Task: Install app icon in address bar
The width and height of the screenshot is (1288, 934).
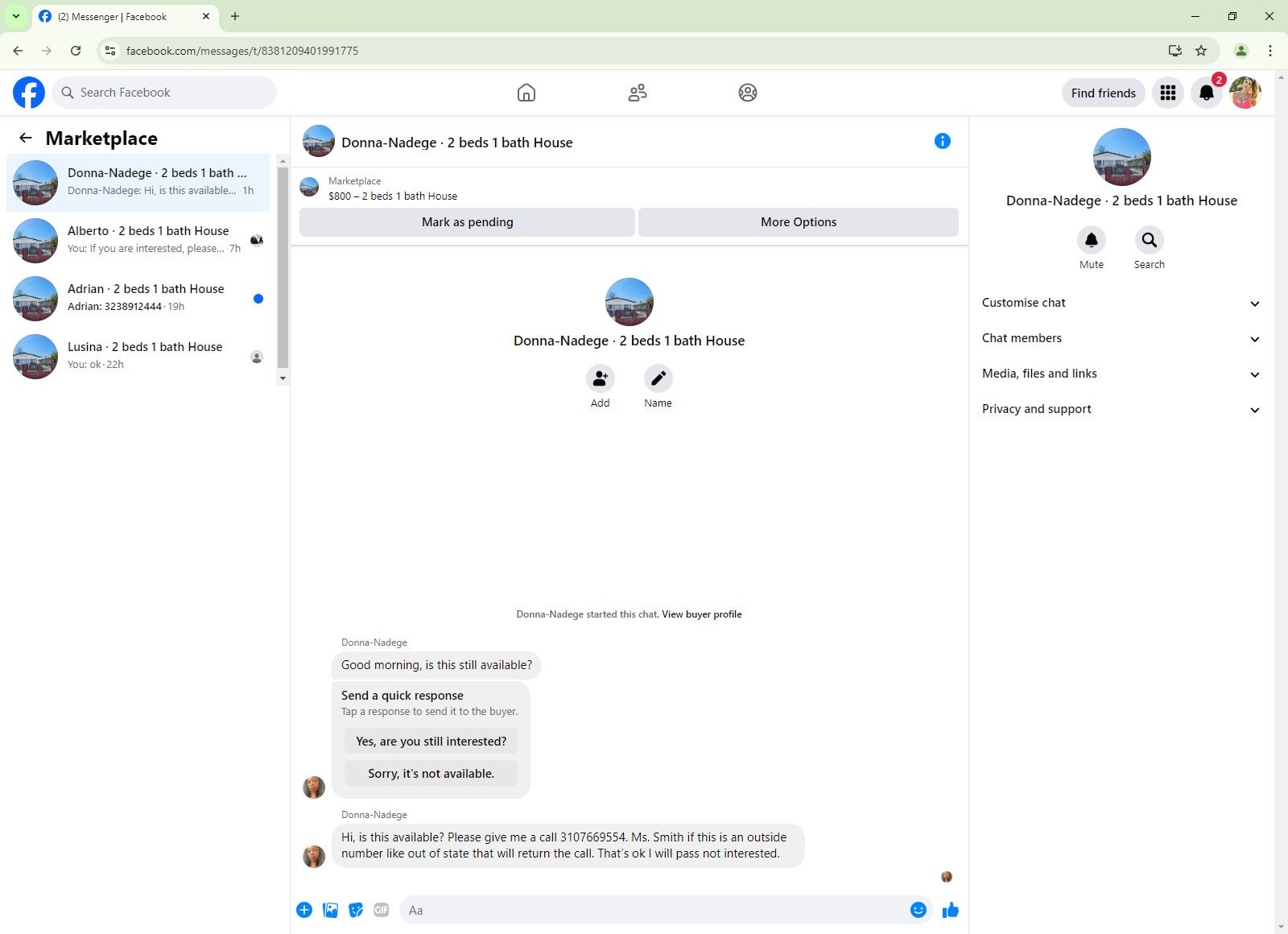Action: pos(1175,51)
